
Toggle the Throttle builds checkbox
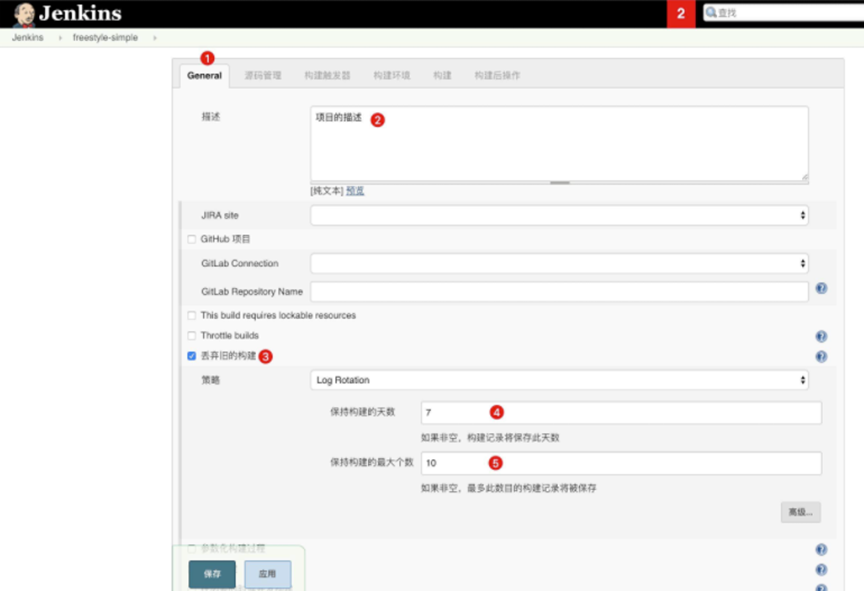(192, 335)
